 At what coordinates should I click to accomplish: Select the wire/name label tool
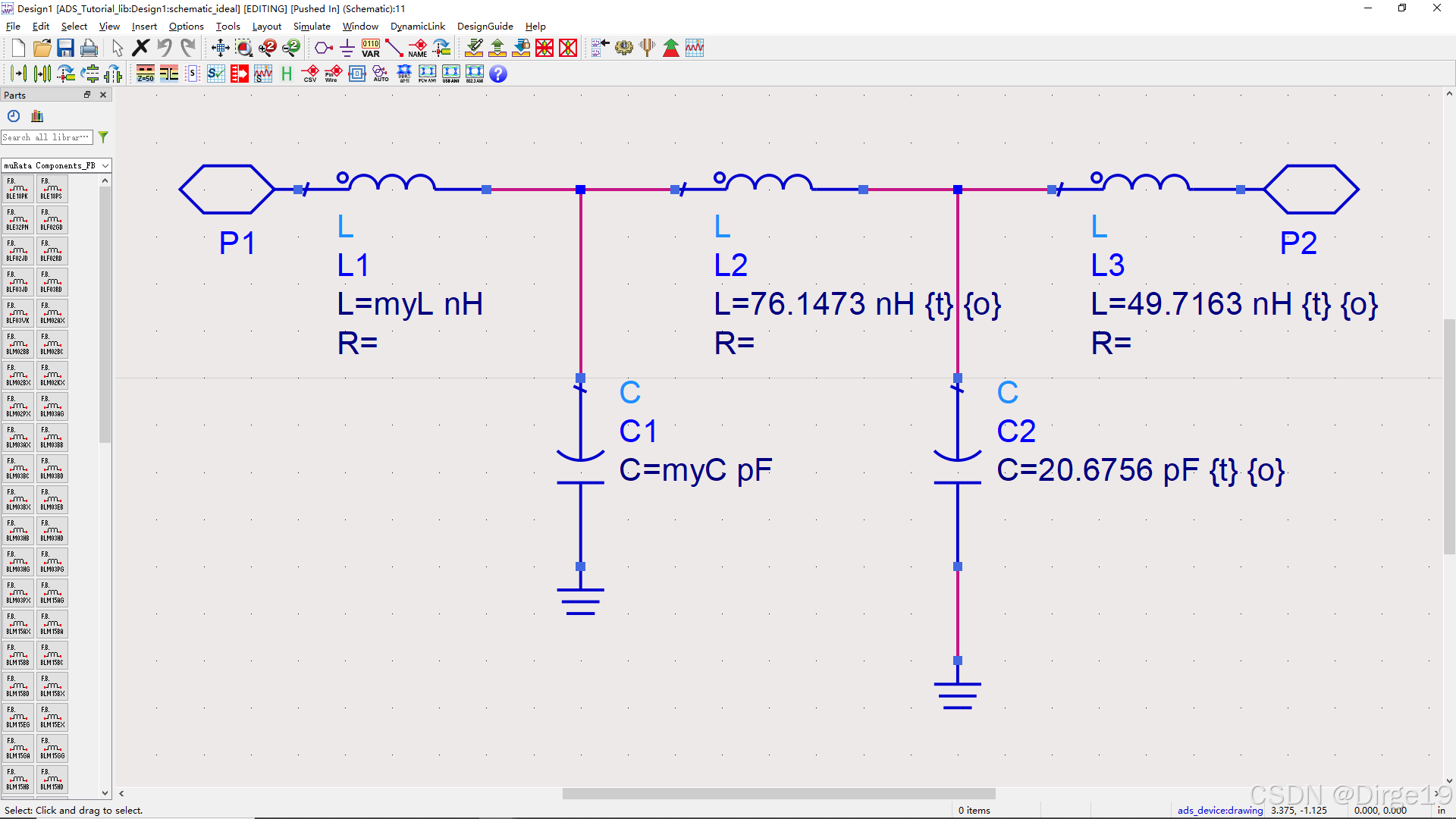click(418, 47)
